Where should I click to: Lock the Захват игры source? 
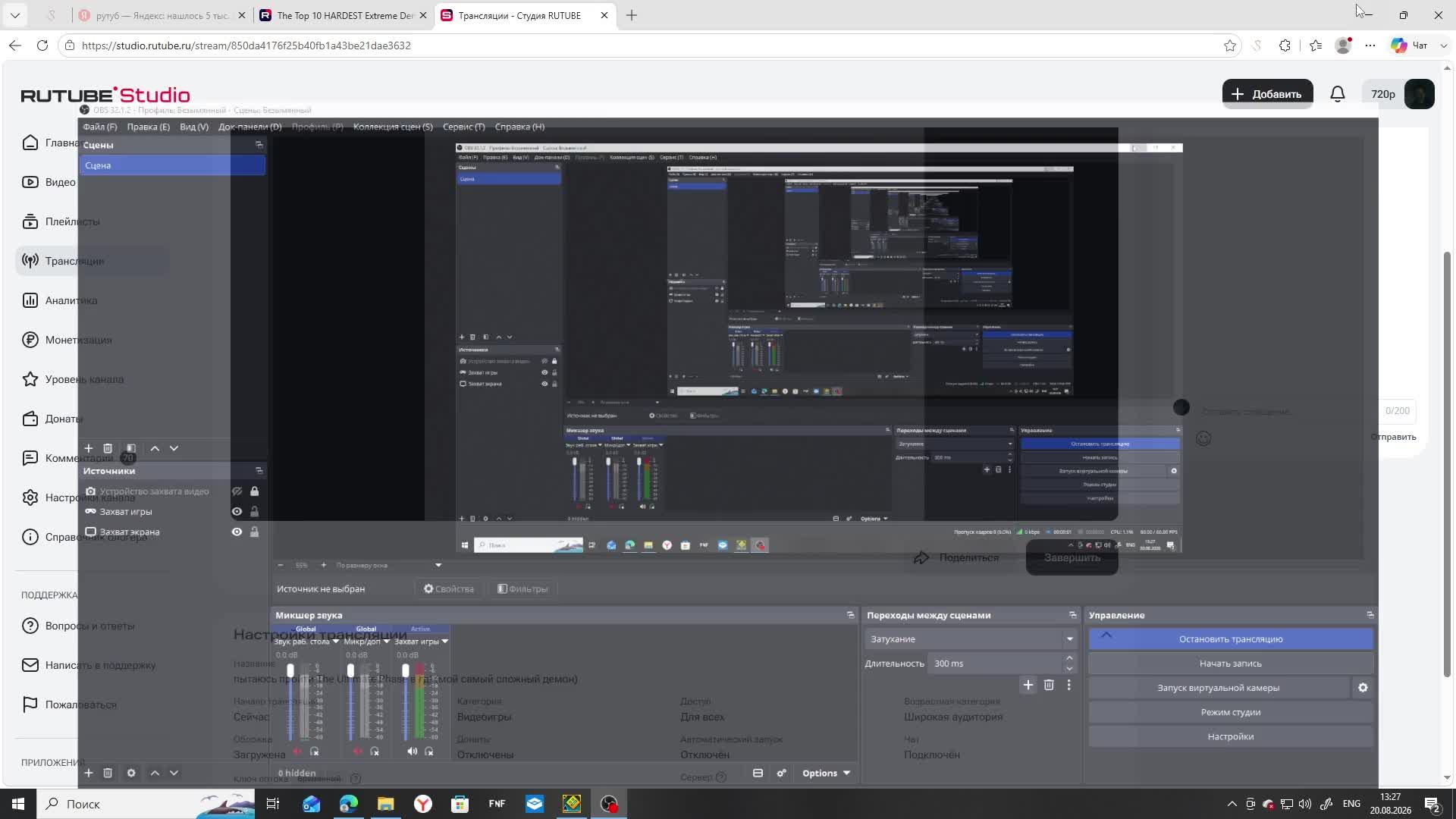[255, 512]
